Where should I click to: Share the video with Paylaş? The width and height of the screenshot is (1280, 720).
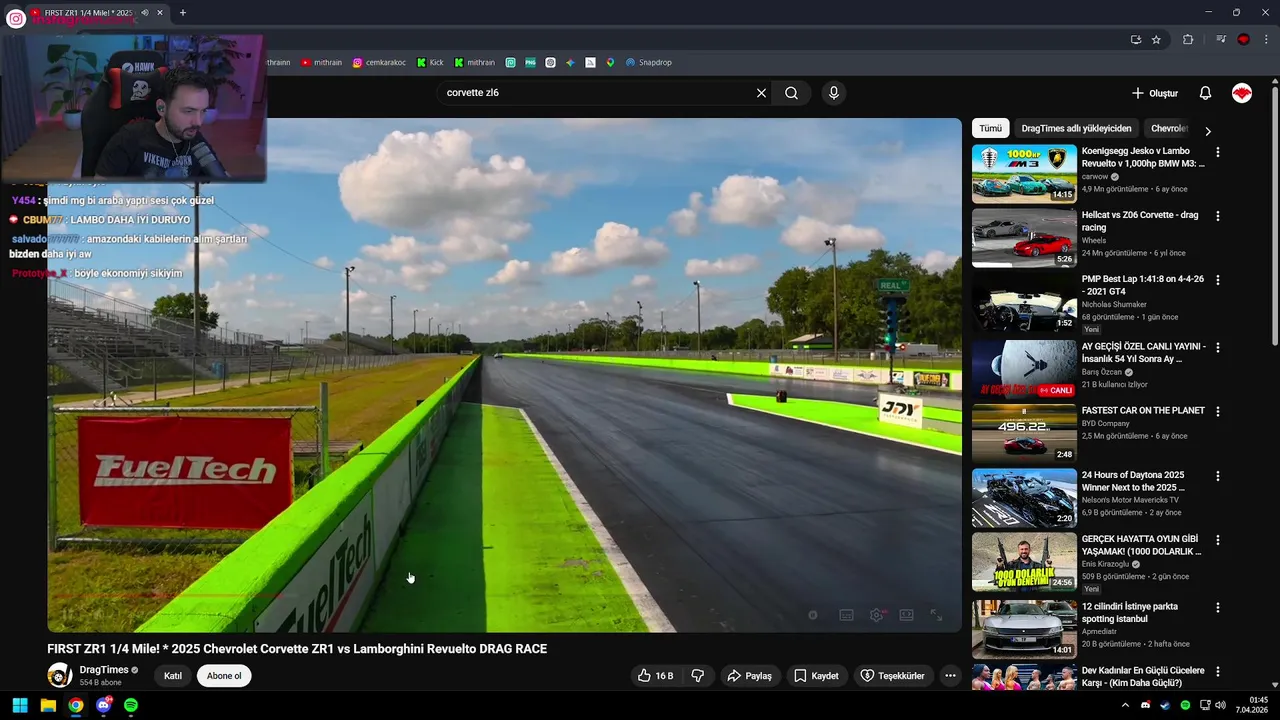749,676
